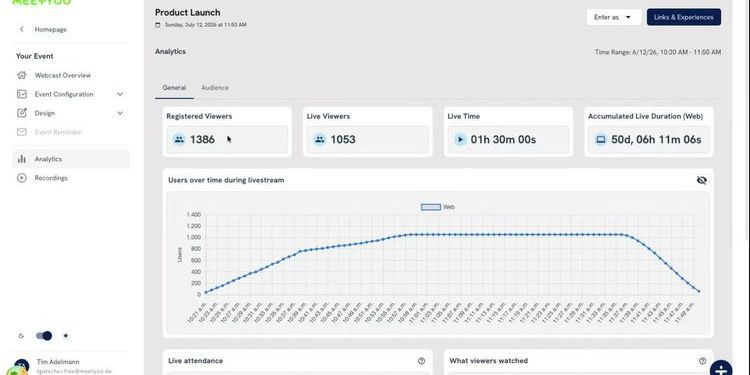
Task: Expand the Design submenu chevron
Action: [x=120, y=113]
